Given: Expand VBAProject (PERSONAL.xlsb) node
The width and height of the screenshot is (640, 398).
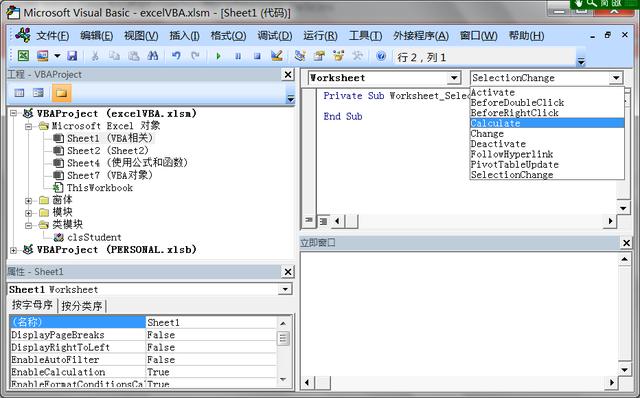Looking at the screenshot, I should 13,250.
